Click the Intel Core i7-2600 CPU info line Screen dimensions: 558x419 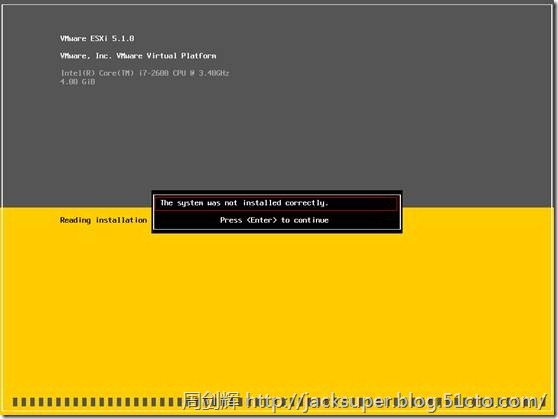tap(144, 73)
